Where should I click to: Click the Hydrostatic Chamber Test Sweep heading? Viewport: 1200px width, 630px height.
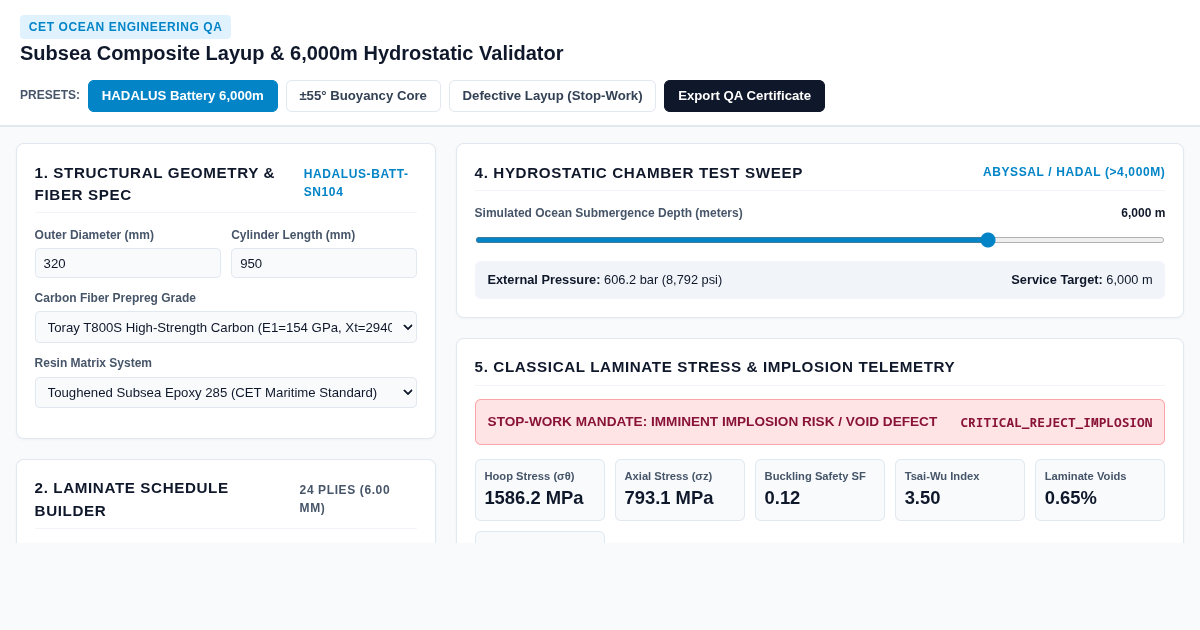[639, 172]
